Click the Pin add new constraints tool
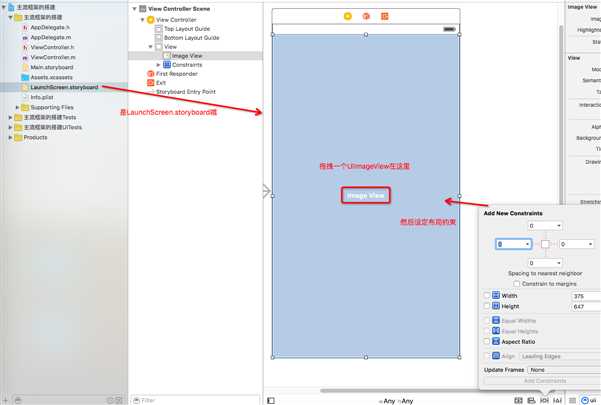Image resolution: width=601 pixels, height=405 pixels. tap(544, 400)
